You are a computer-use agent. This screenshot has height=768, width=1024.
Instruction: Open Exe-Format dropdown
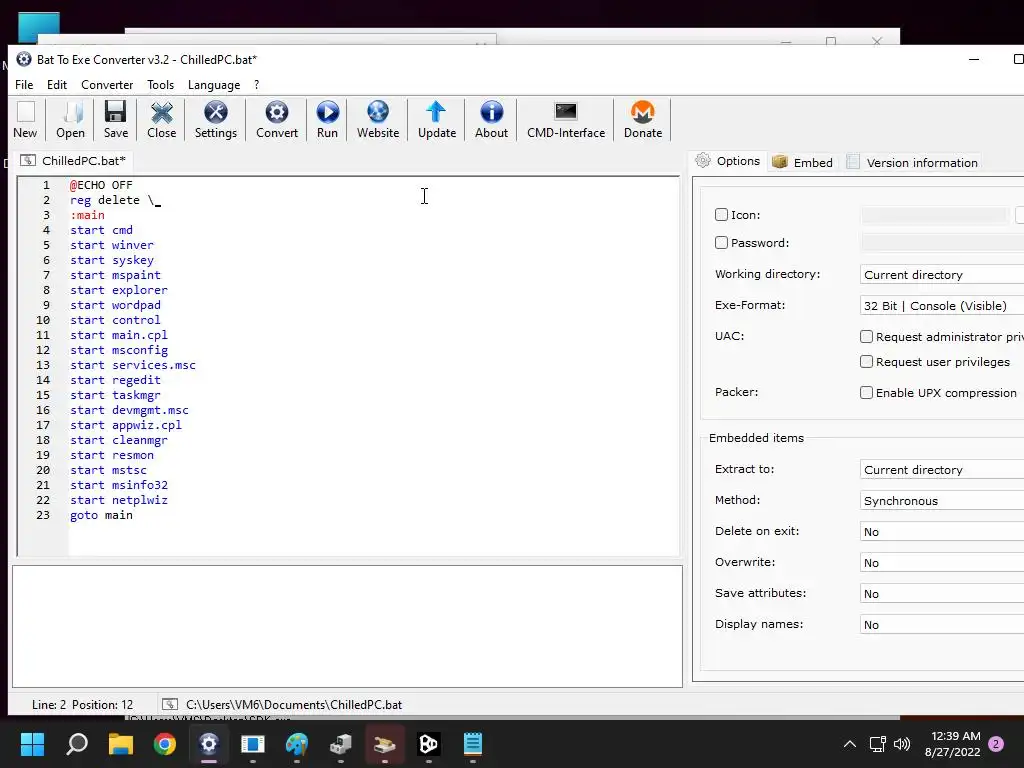click(x=942, y=306)
